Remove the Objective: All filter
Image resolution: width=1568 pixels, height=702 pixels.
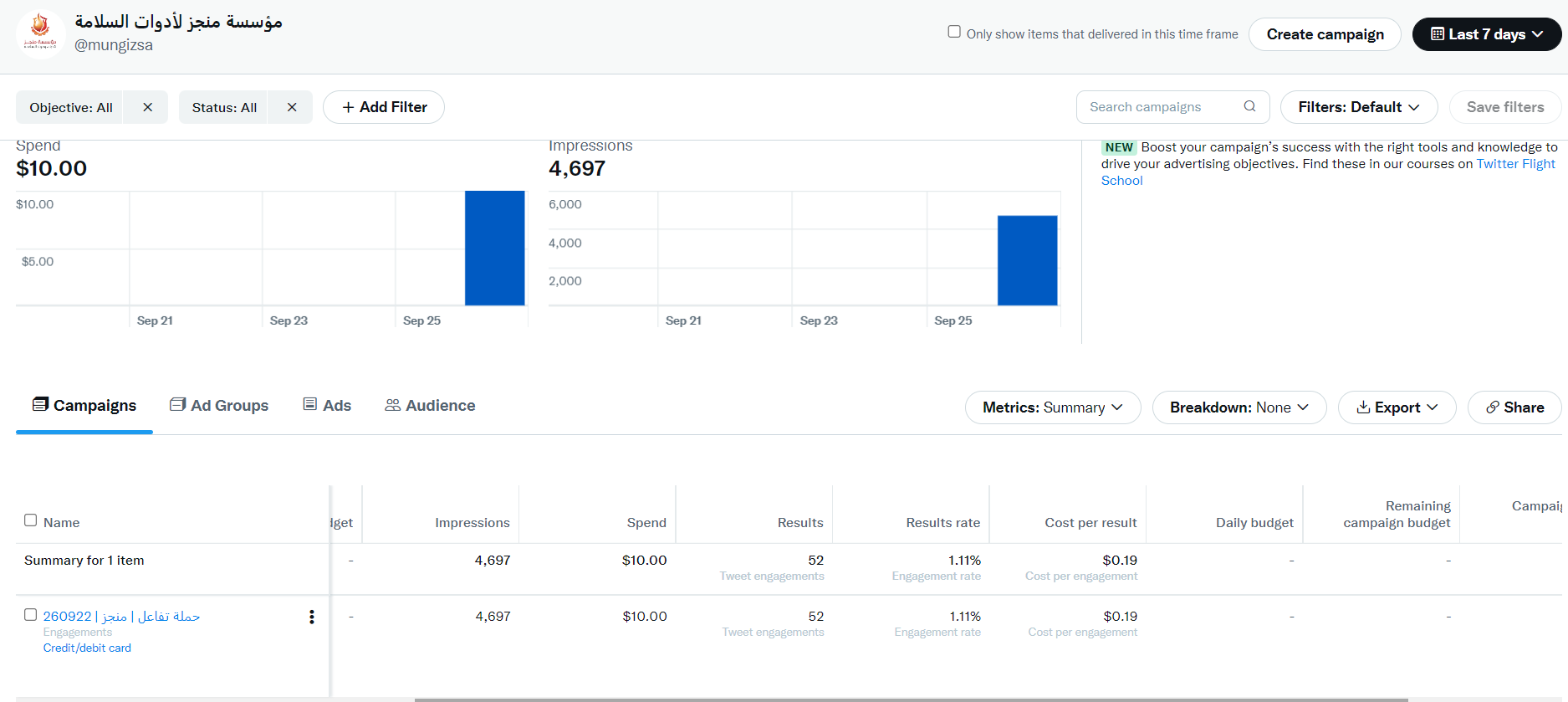click(147, 107)
